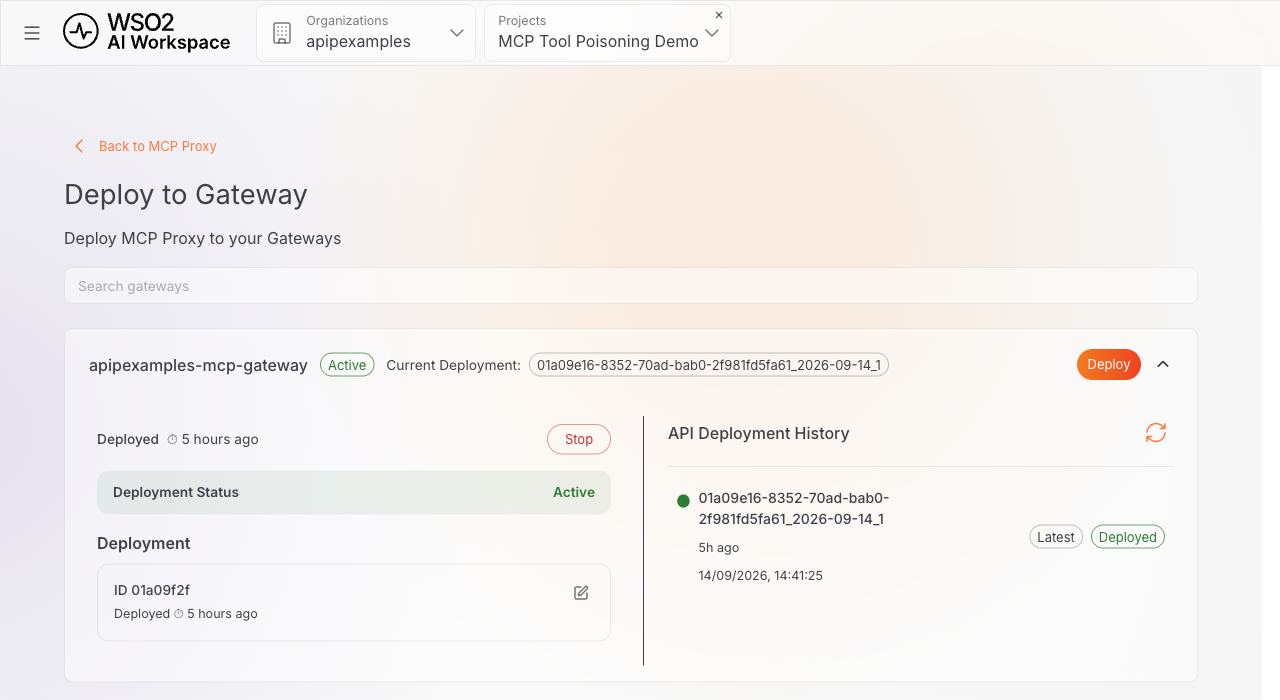1280x700 pixels.
Task: Click the Latest tag
Action: click(1056, 537)
